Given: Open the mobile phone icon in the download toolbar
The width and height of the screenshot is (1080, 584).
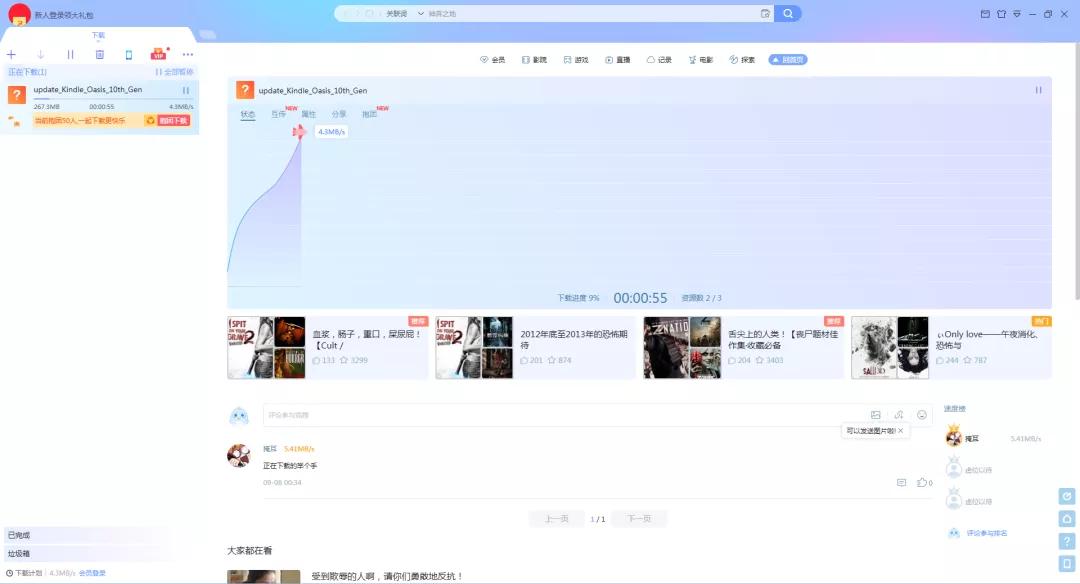Looking at the screenshot, I should click(129, 54).
